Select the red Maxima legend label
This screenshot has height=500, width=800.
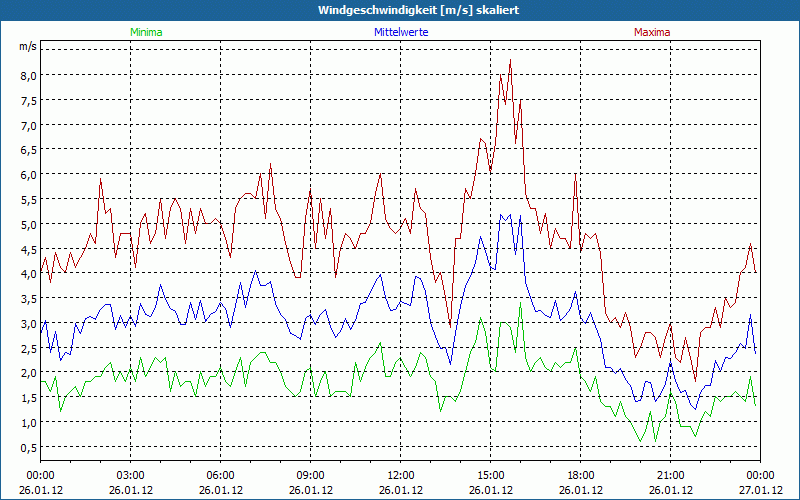652,32
